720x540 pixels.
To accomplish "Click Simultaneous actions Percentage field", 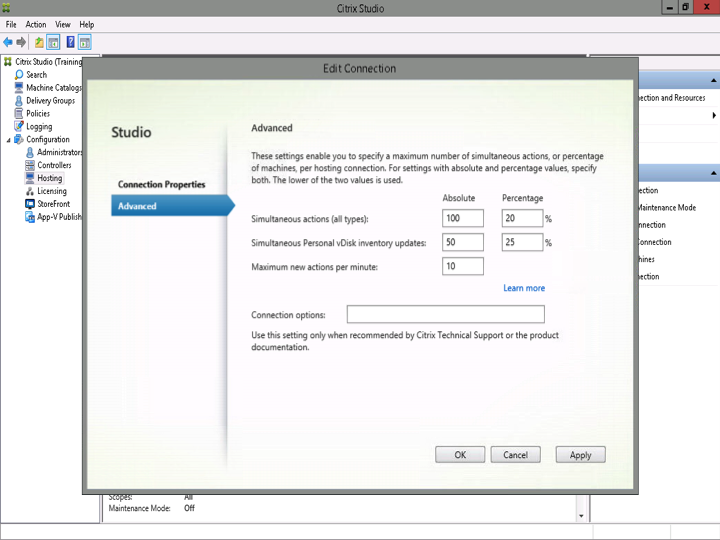I will click(523, 218).
